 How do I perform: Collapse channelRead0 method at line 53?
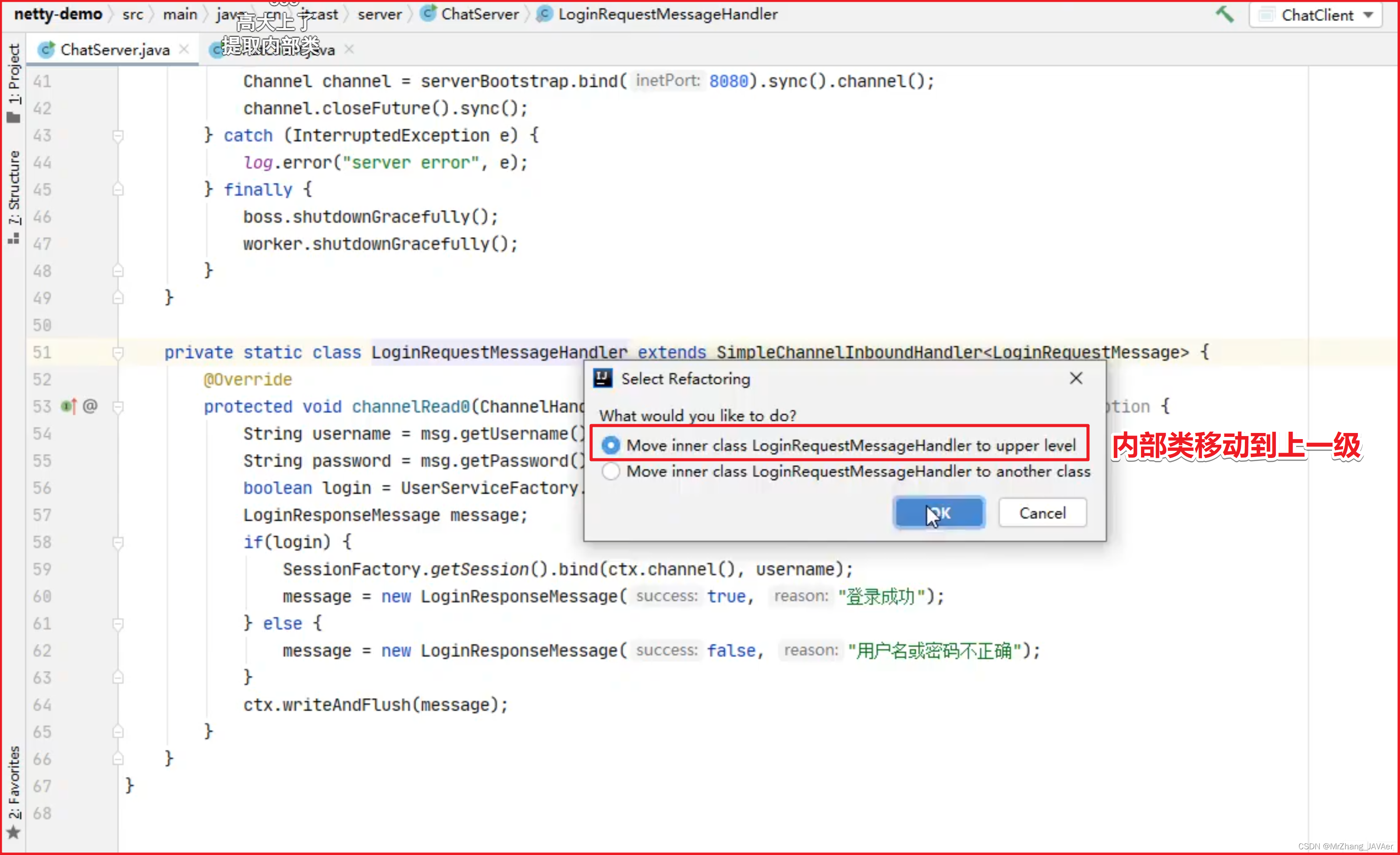(118, 407)
